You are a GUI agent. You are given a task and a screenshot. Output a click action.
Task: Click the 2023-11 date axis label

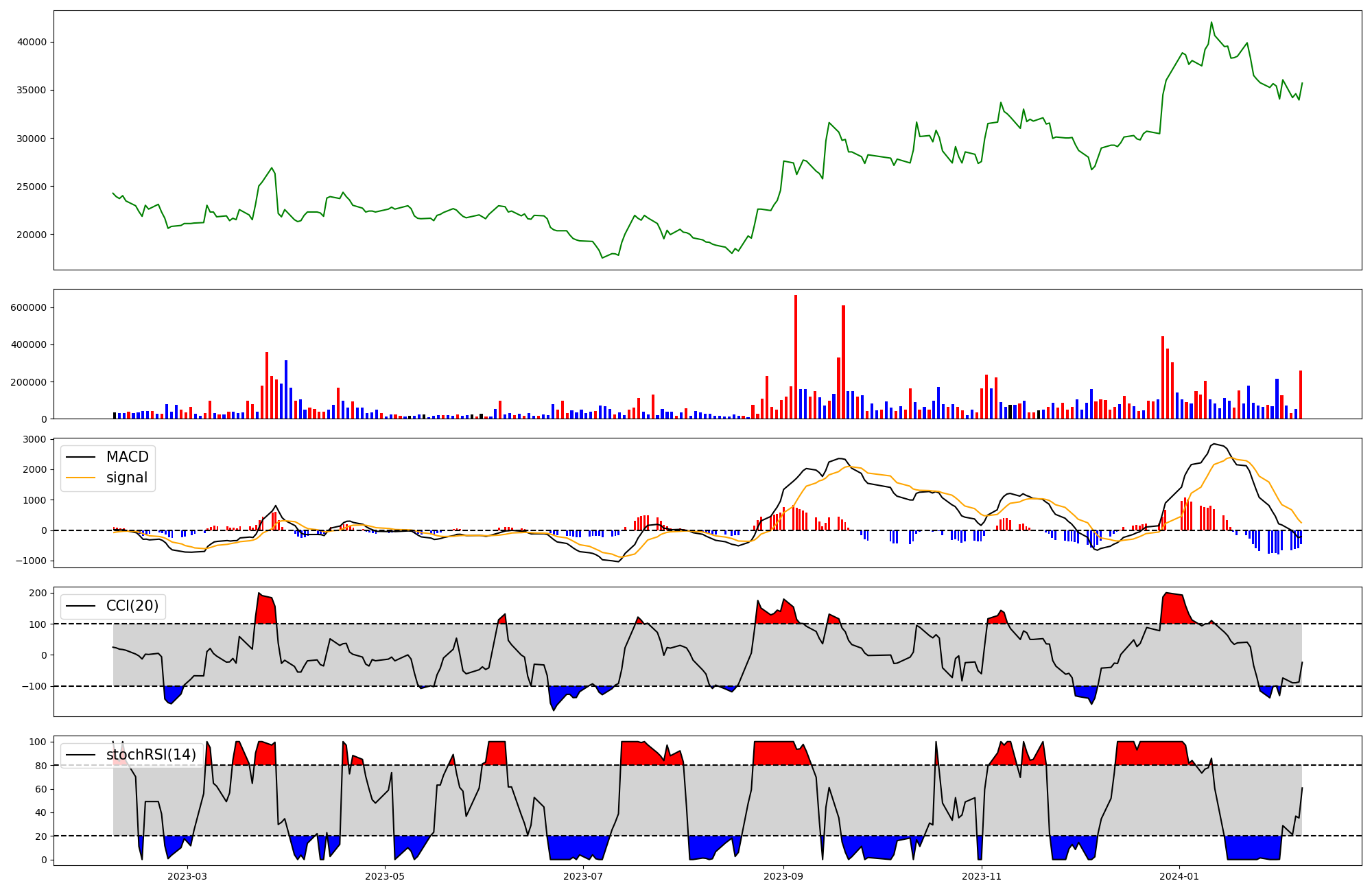pyautogui.click(x=982, y=876)
